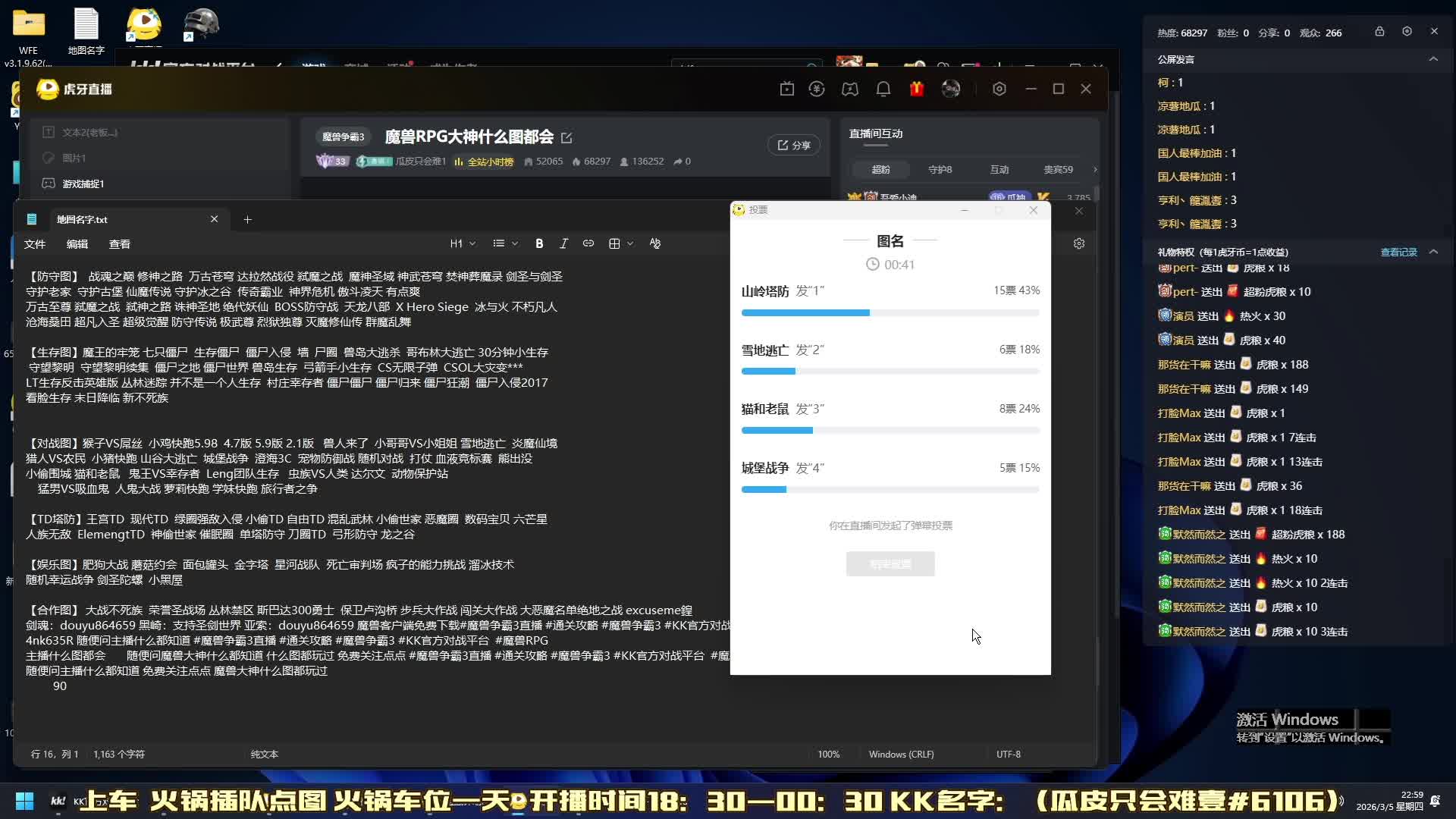
Task: Open the 编辑 menu in Notepad
Action: [77, 244]
